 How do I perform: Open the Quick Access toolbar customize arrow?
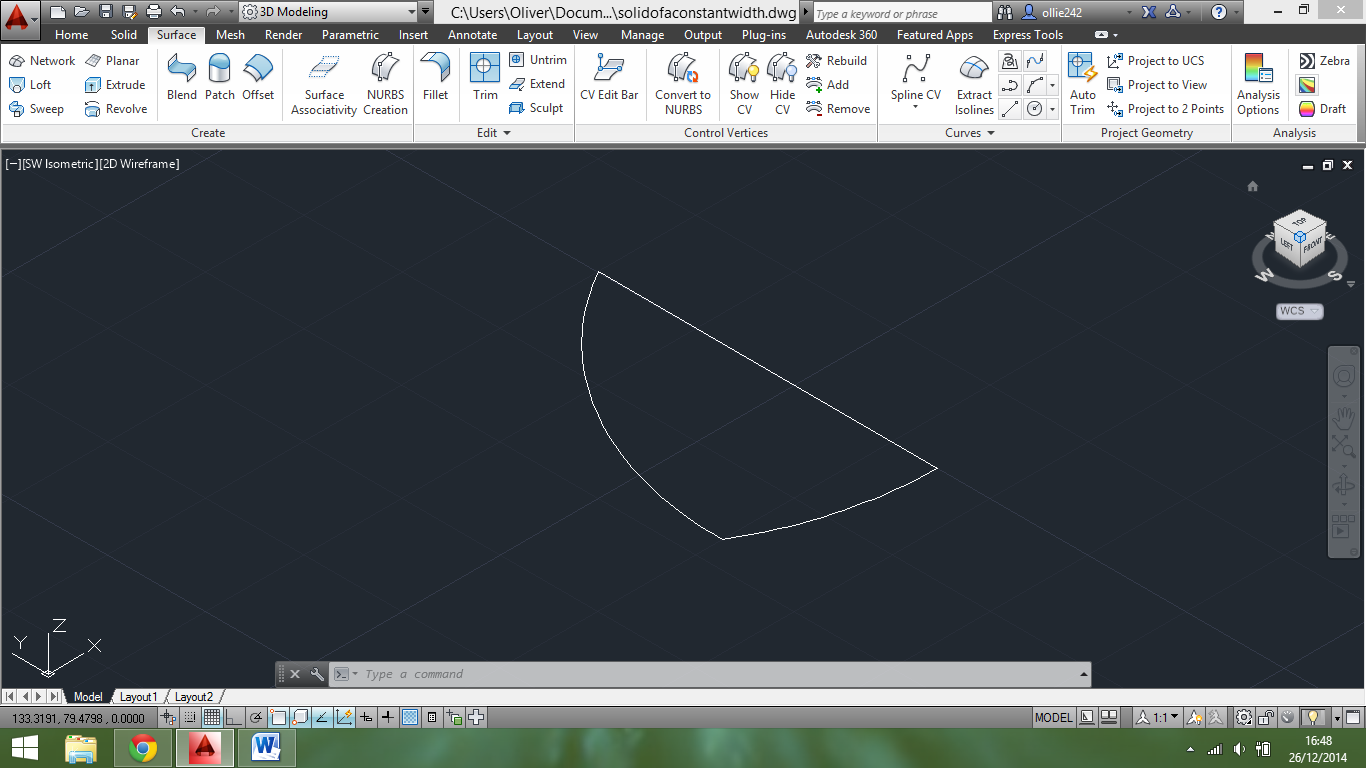point(427,12)
